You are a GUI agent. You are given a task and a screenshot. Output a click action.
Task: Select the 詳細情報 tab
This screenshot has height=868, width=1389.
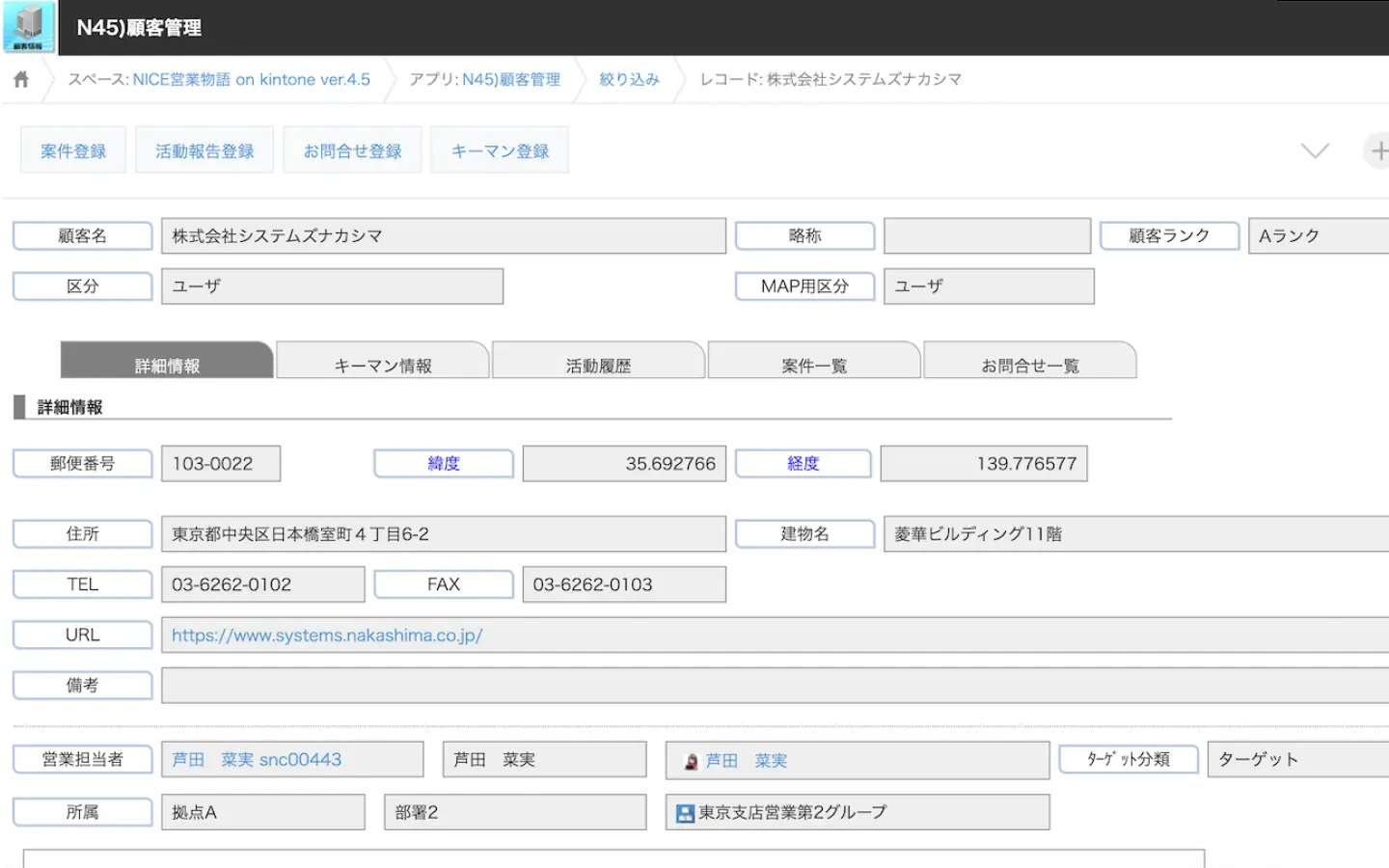167,365
